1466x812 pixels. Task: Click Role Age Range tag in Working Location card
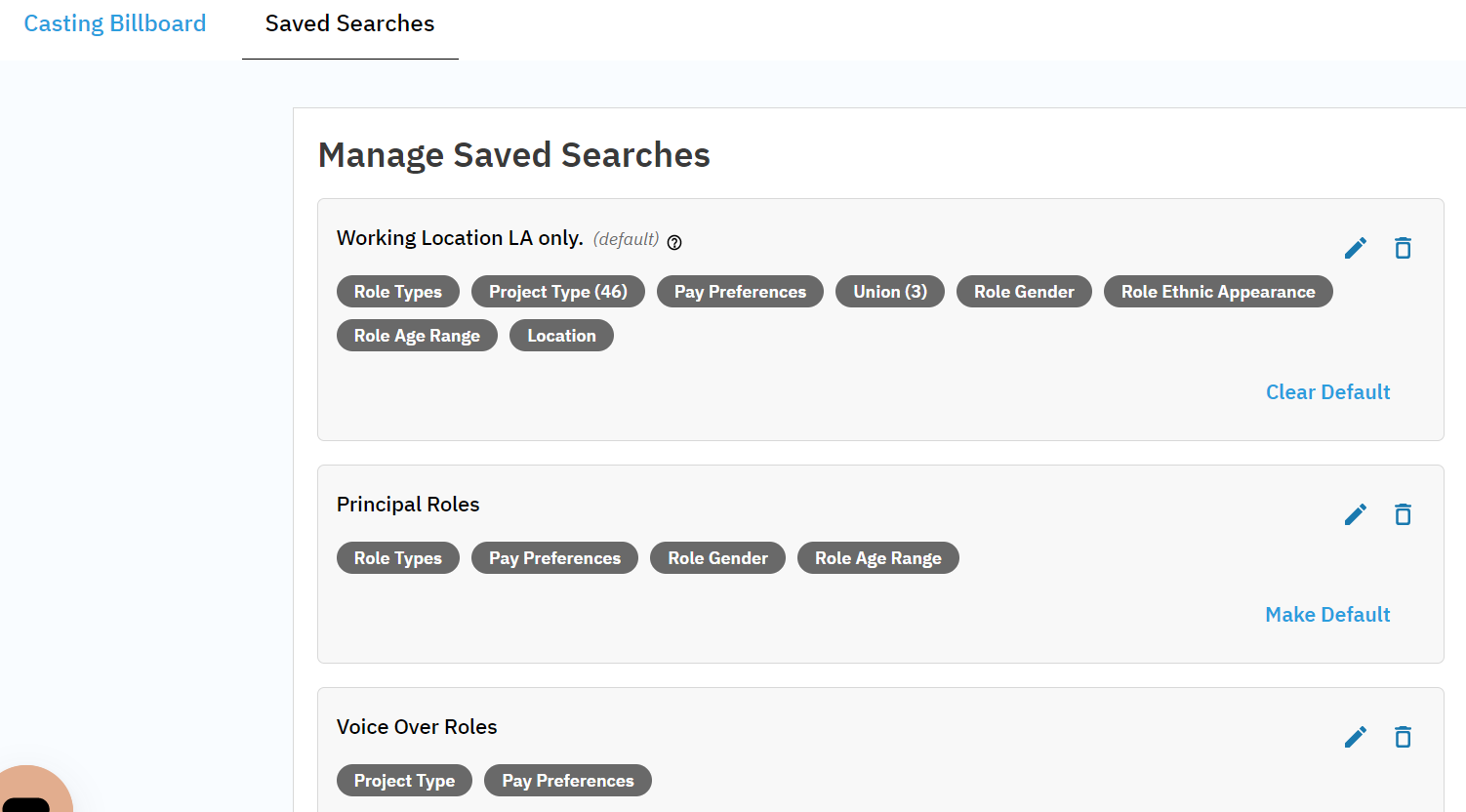click(417, 336)
